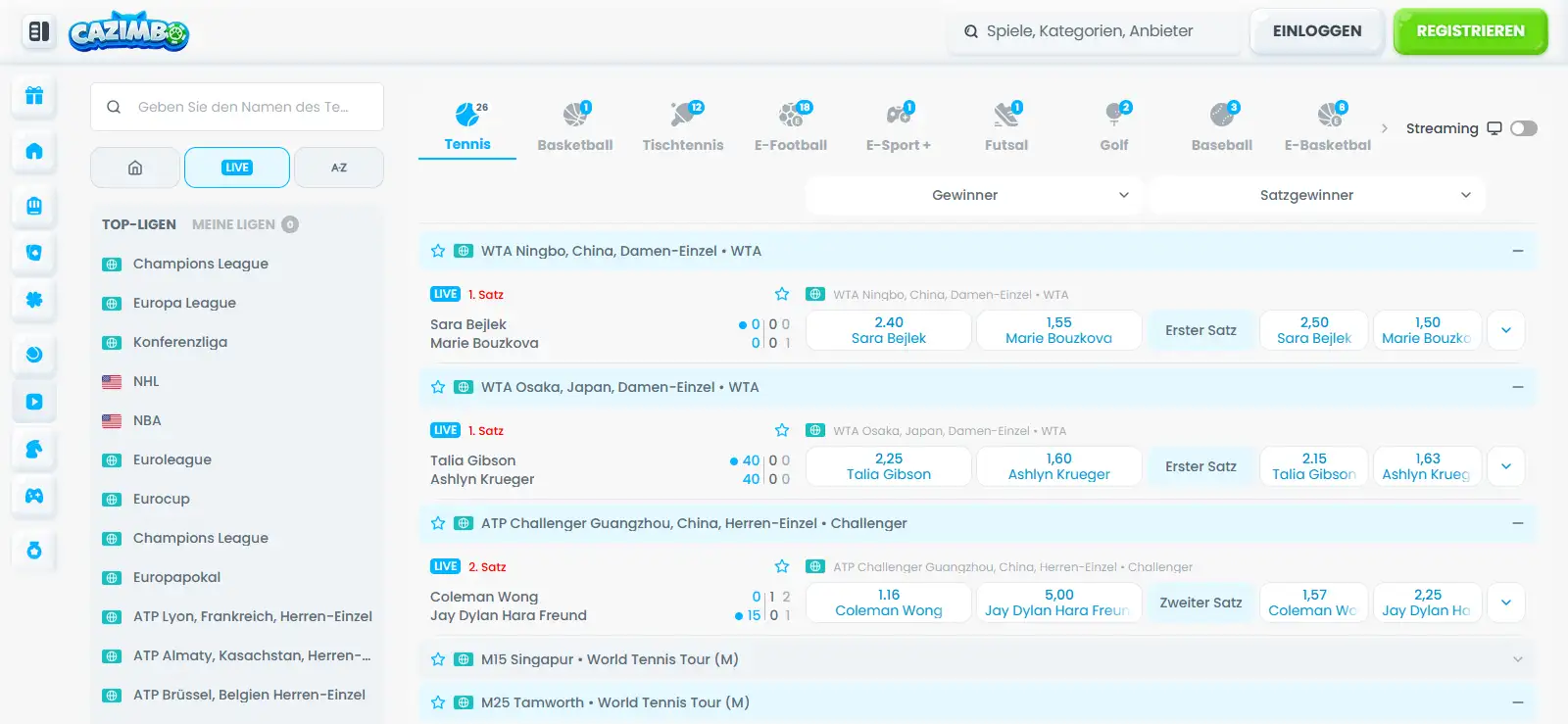
Task: Open the Golf sport tab
Action: pyautogui.click(x=1114, y=127)
